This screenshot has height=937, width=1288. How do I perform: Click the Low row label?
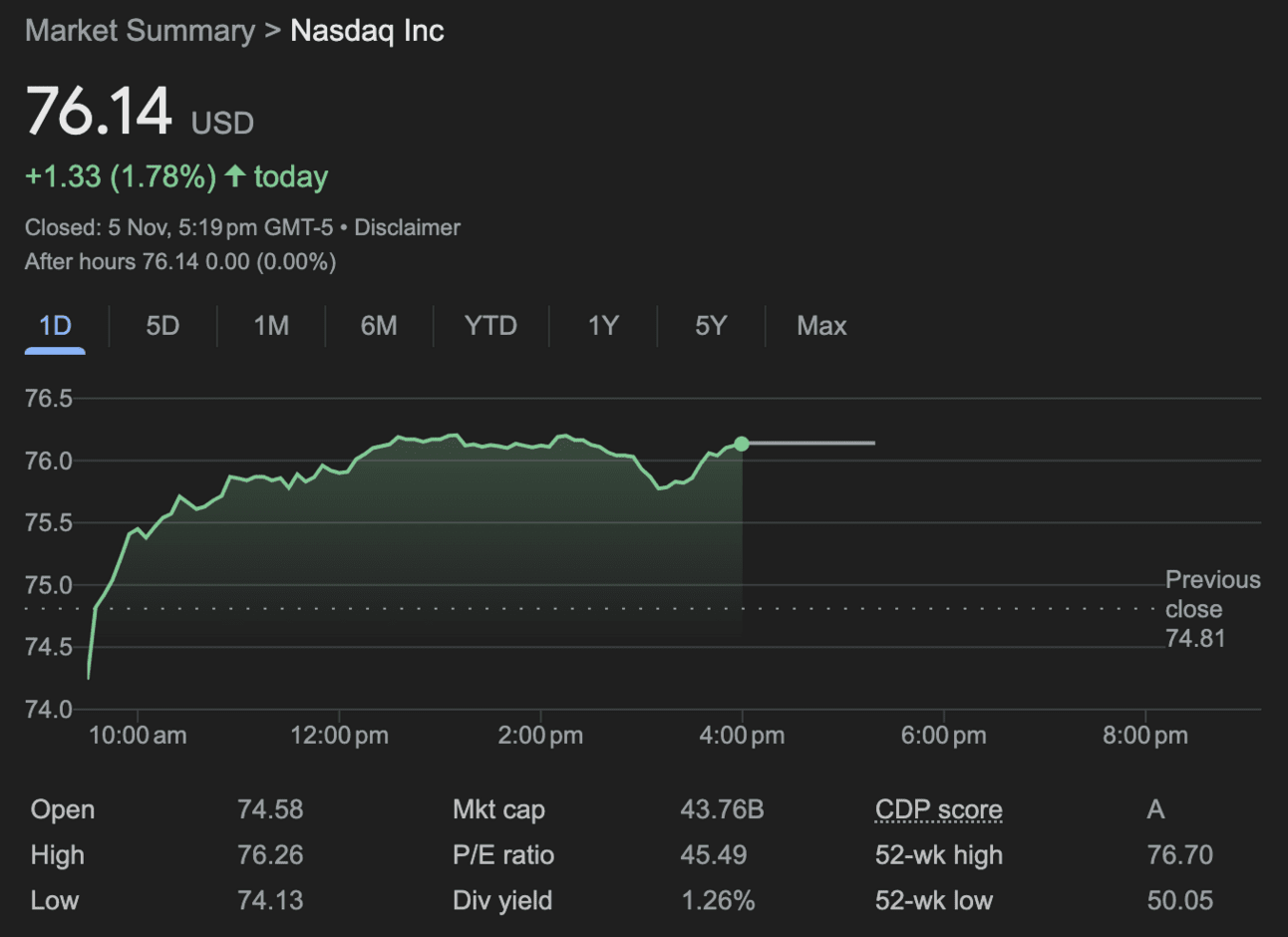pos(55,901)
